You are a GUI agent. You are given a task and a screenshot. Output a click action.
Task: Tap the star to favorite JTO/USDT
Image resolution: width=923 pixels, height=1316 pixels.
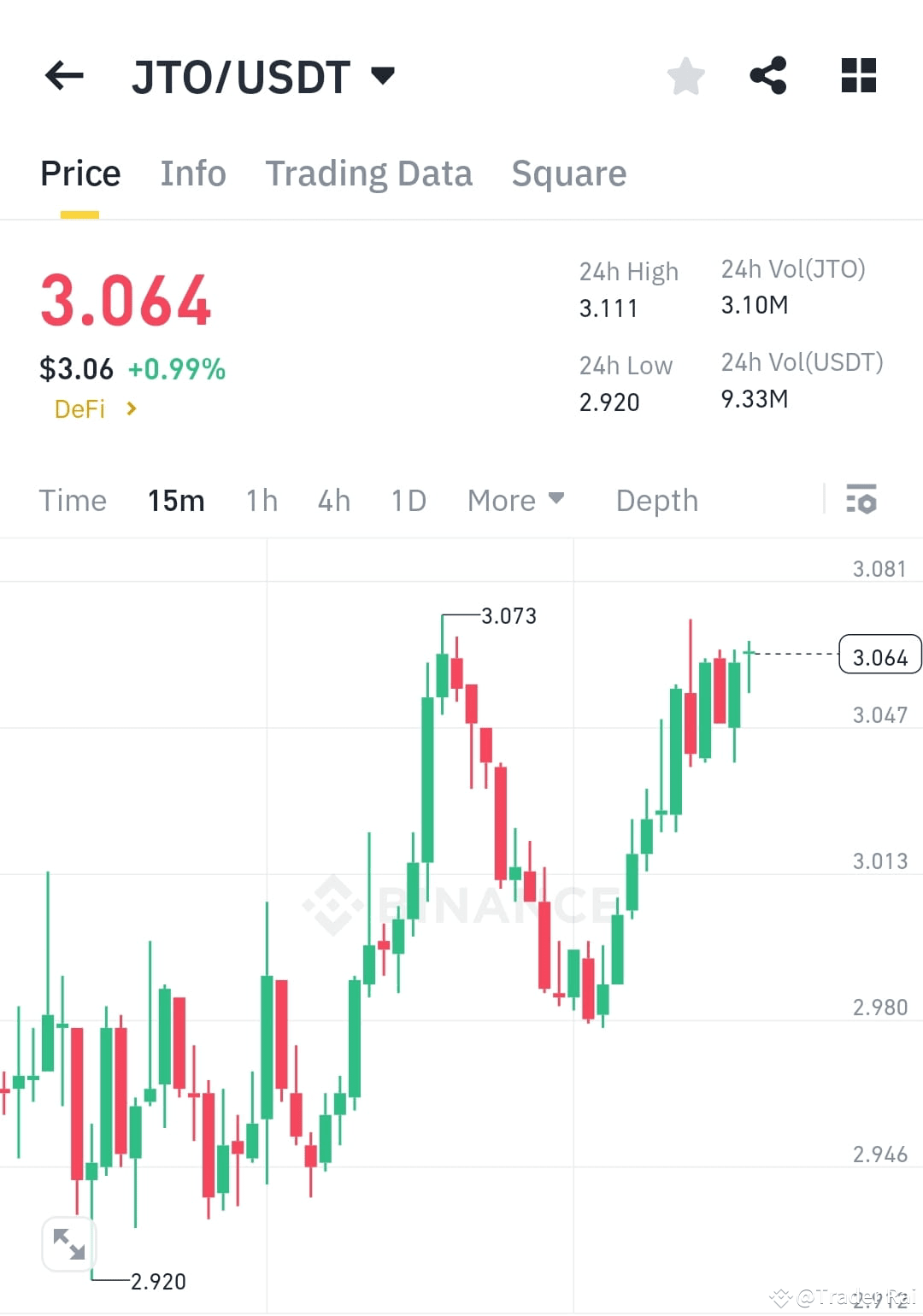(x=686, y=75)
